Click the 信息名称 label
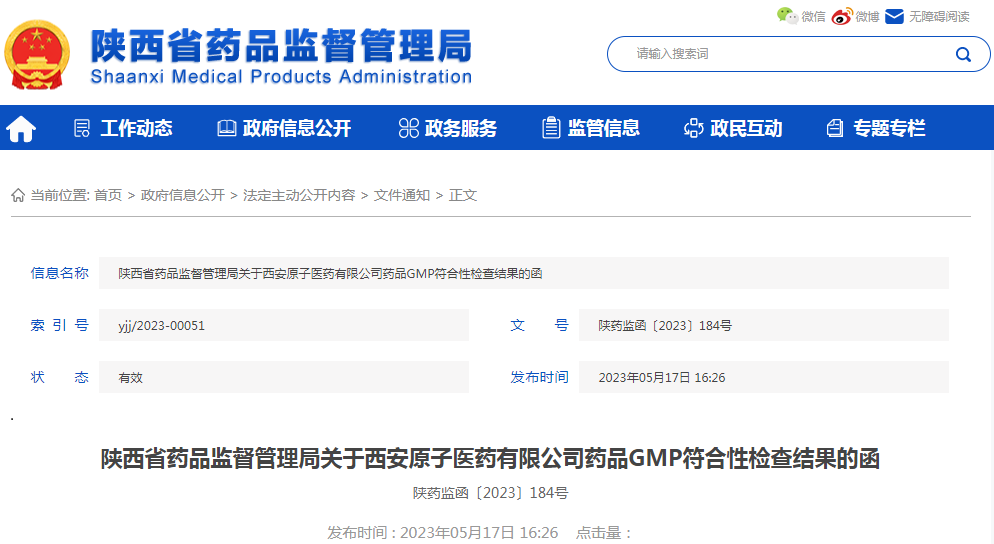The width and height of the screenshot is (994, 544). (x=60, y=273)
